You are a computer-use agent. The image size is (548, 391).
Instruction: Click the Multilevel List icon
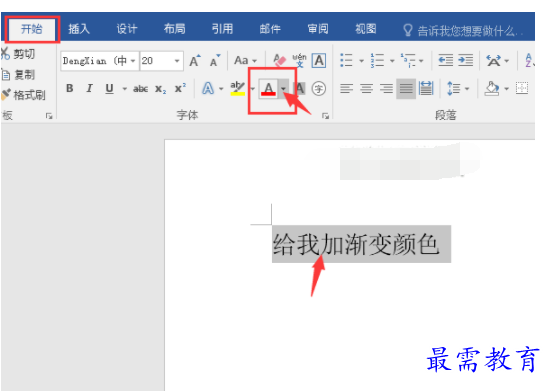click(x=408, y=60)
